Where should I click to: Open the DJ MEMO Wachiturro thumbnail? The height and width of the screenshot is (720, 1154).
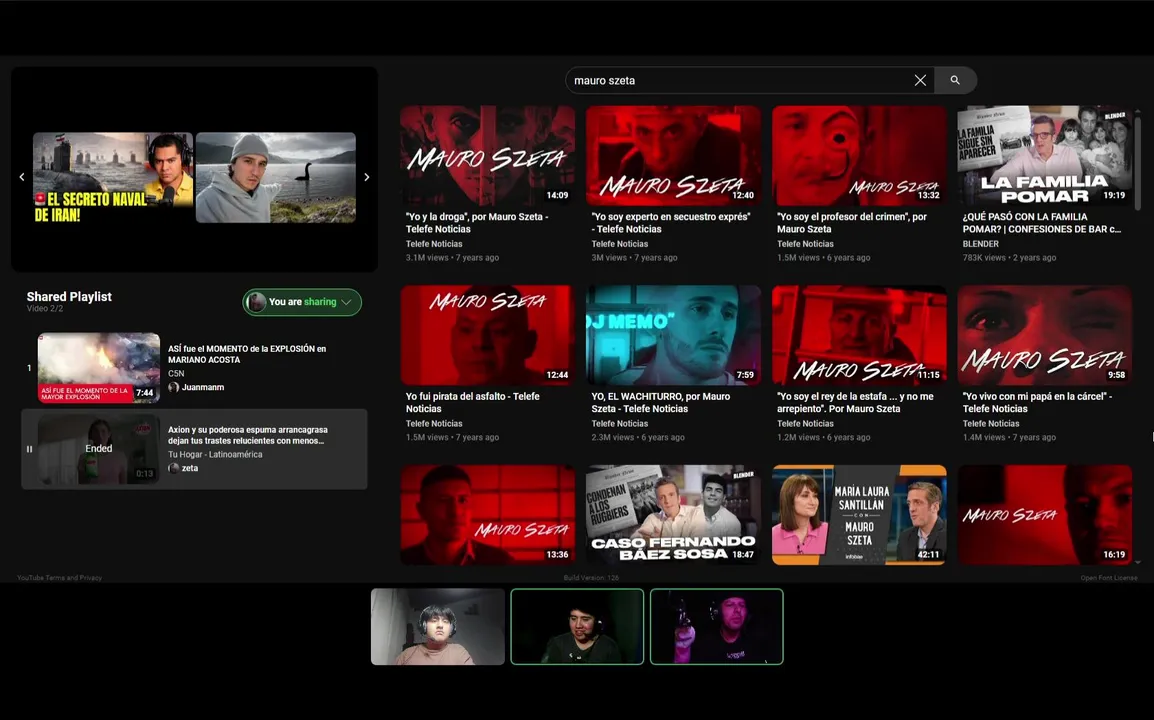pos(673,335)
